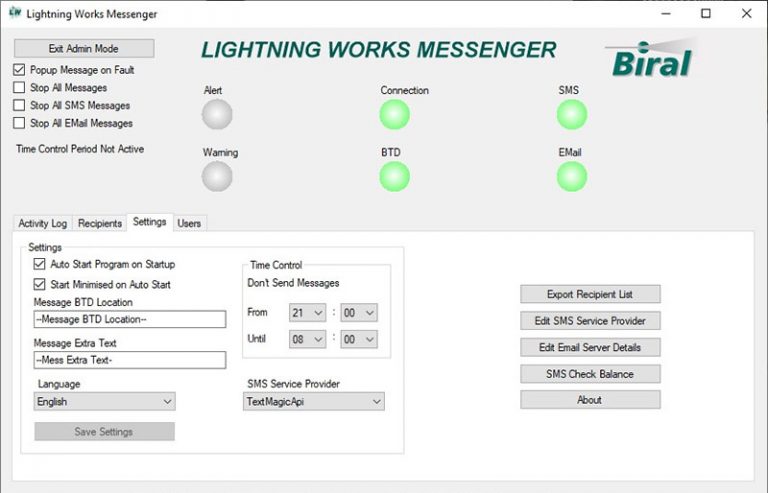Viewport: 768px width, 493px height.
Task: Click the Export Recipient List button
Action: (590, 294)
